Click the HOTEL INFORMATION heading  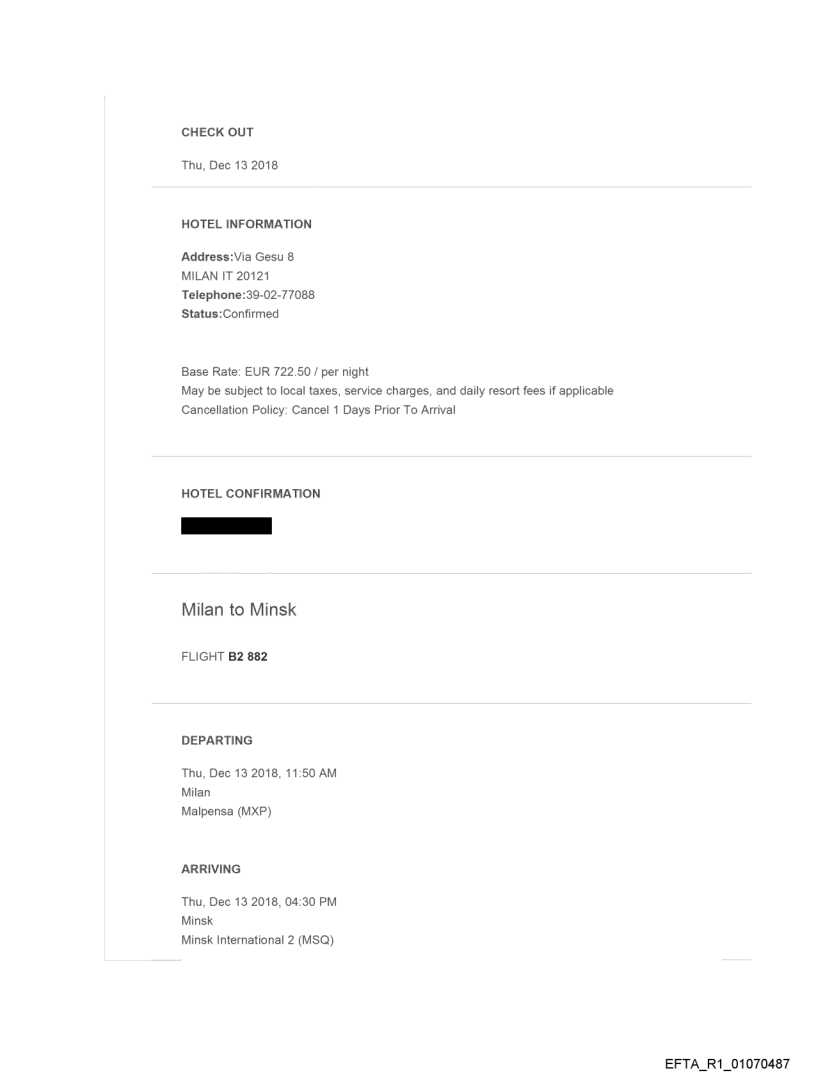[x=246, y=224]
